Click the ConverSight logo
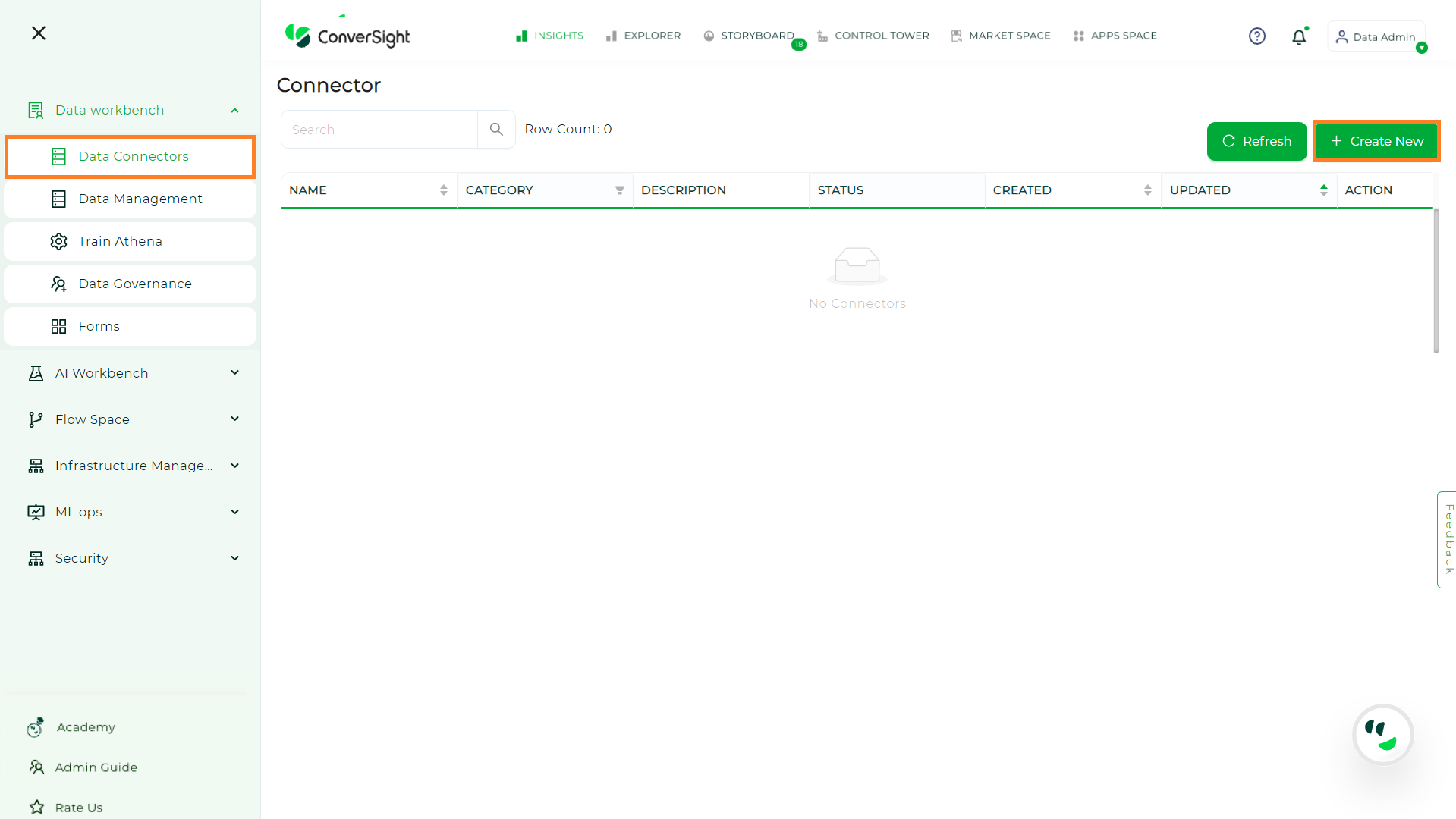 coord(347,36)
